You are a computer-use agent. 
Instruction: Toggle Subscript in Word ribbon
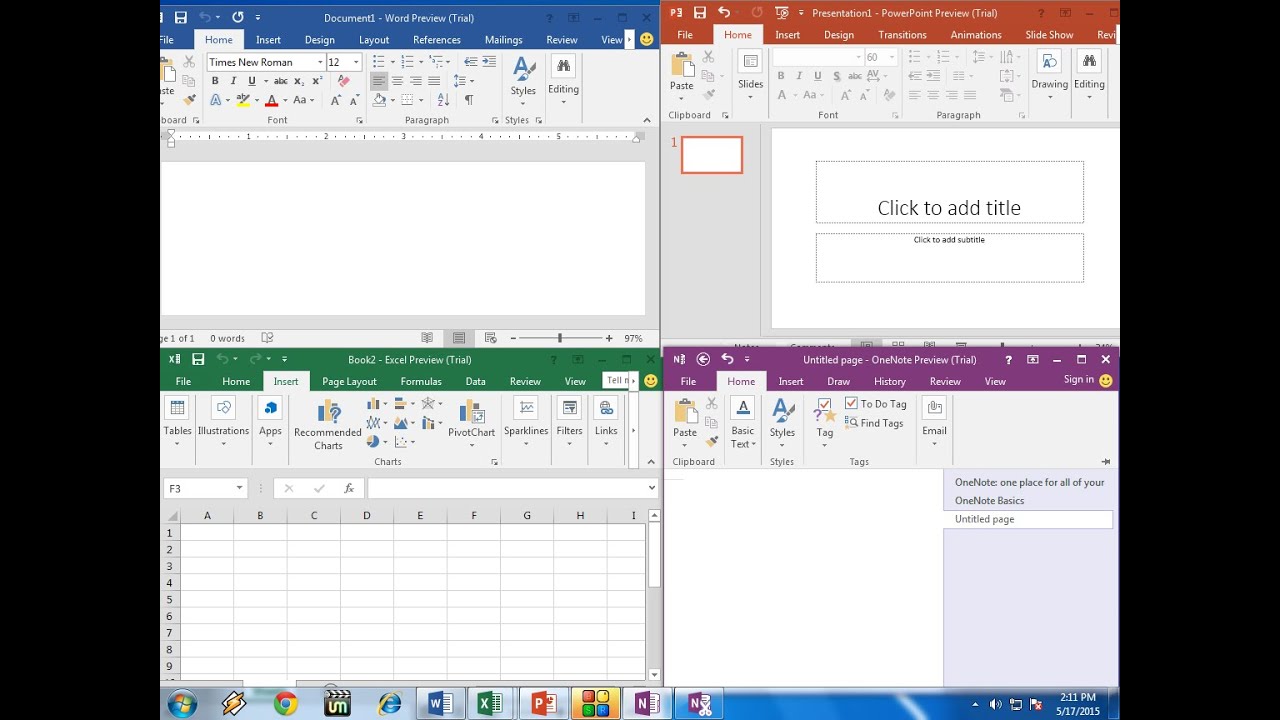(300, 81)
